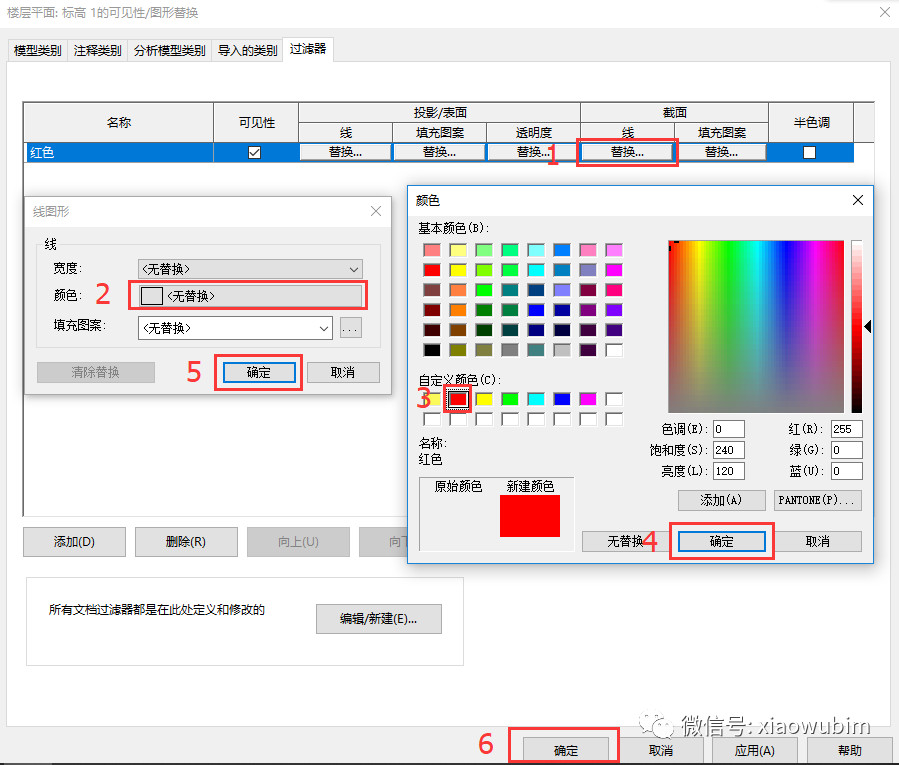899x765 pixels.
Task: Switch to the 模型类别 tab
Action: point(37,50)
